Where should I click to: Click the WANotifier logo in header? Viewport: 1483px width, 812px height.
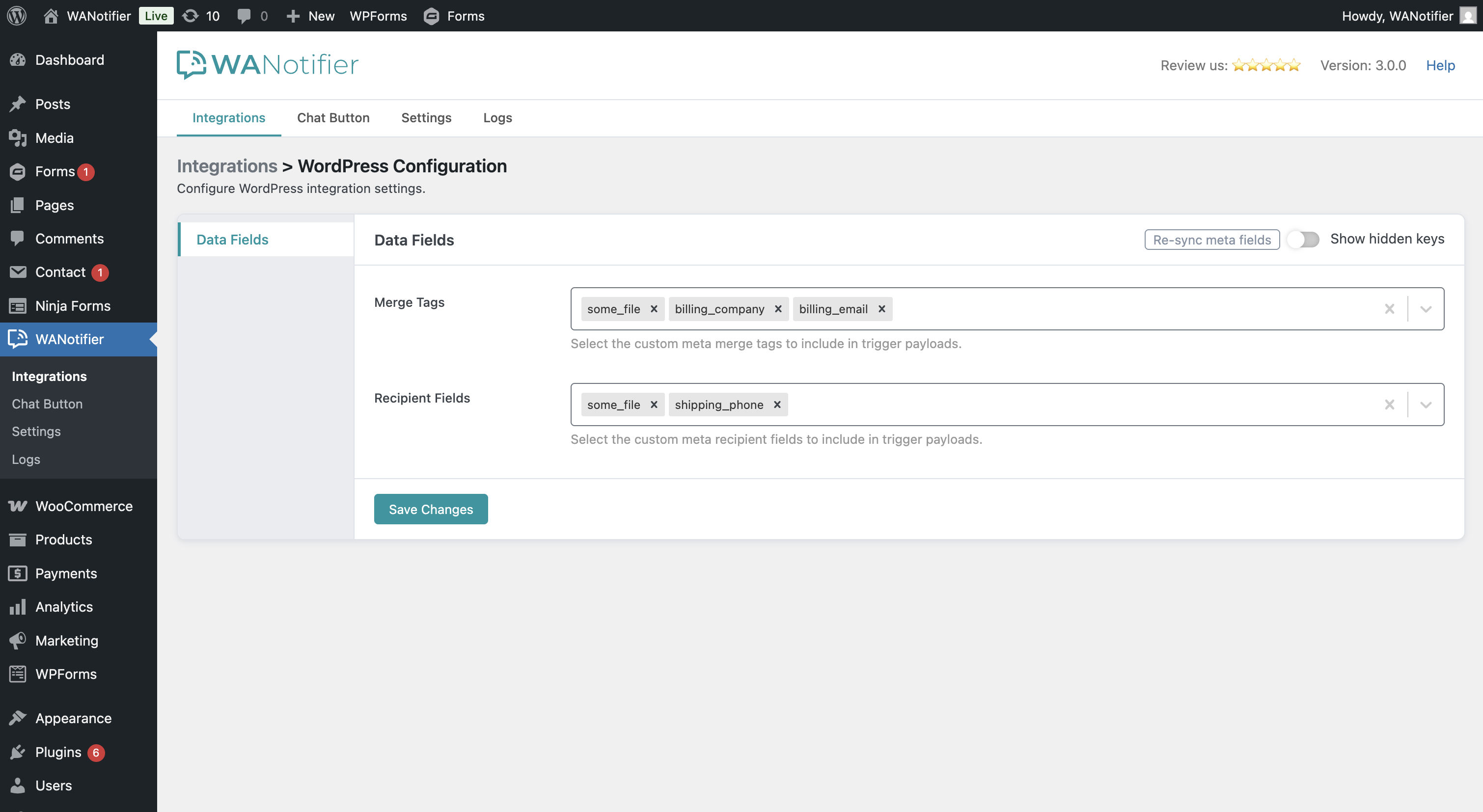coord(267,64)
